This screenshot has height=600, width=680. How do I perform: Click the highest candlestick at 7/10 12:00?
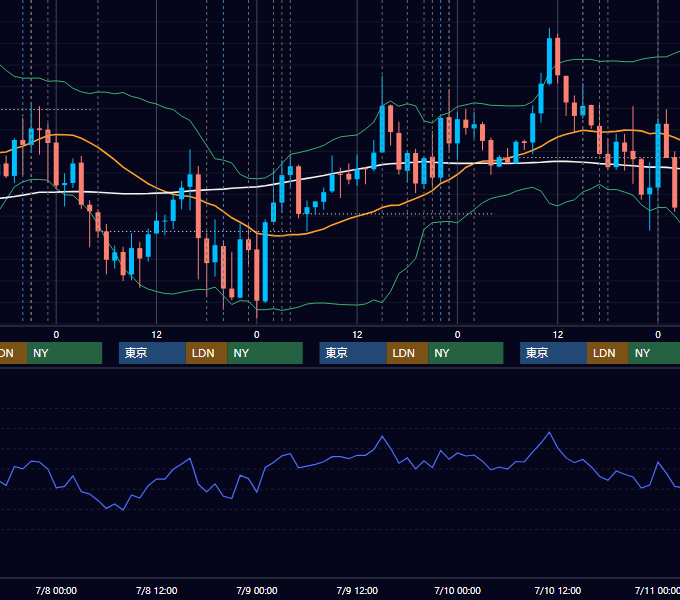[549, 61]
